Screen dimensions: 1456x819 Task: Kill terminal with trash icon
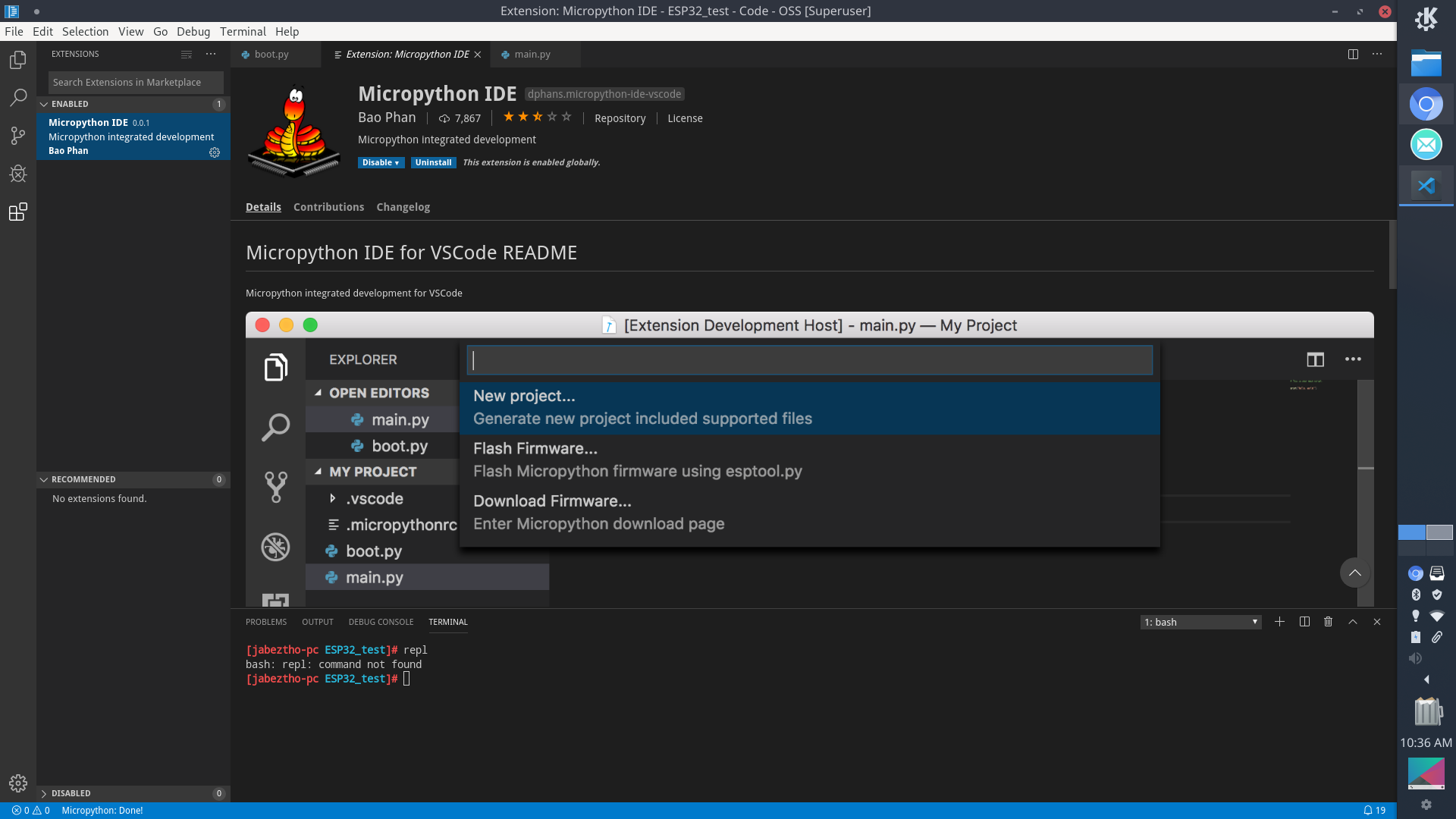pos(1329,621)
